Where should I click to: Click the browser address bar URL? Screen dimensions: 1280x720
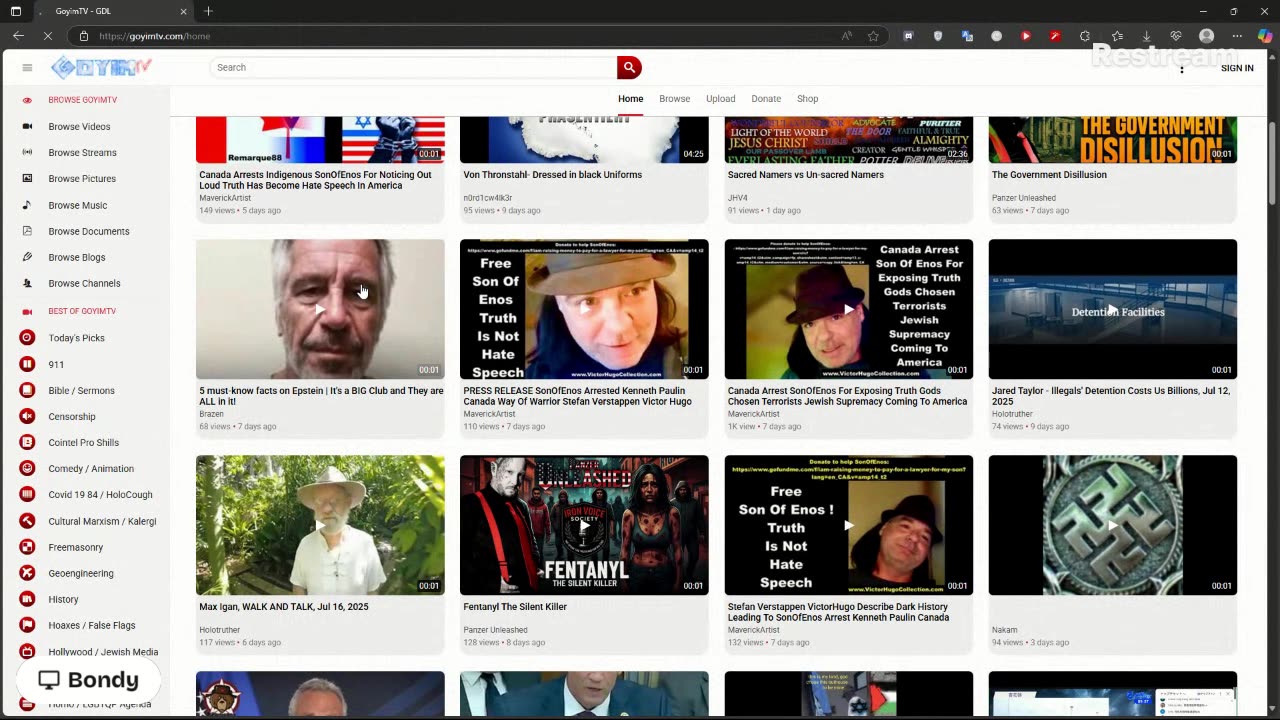154,36
